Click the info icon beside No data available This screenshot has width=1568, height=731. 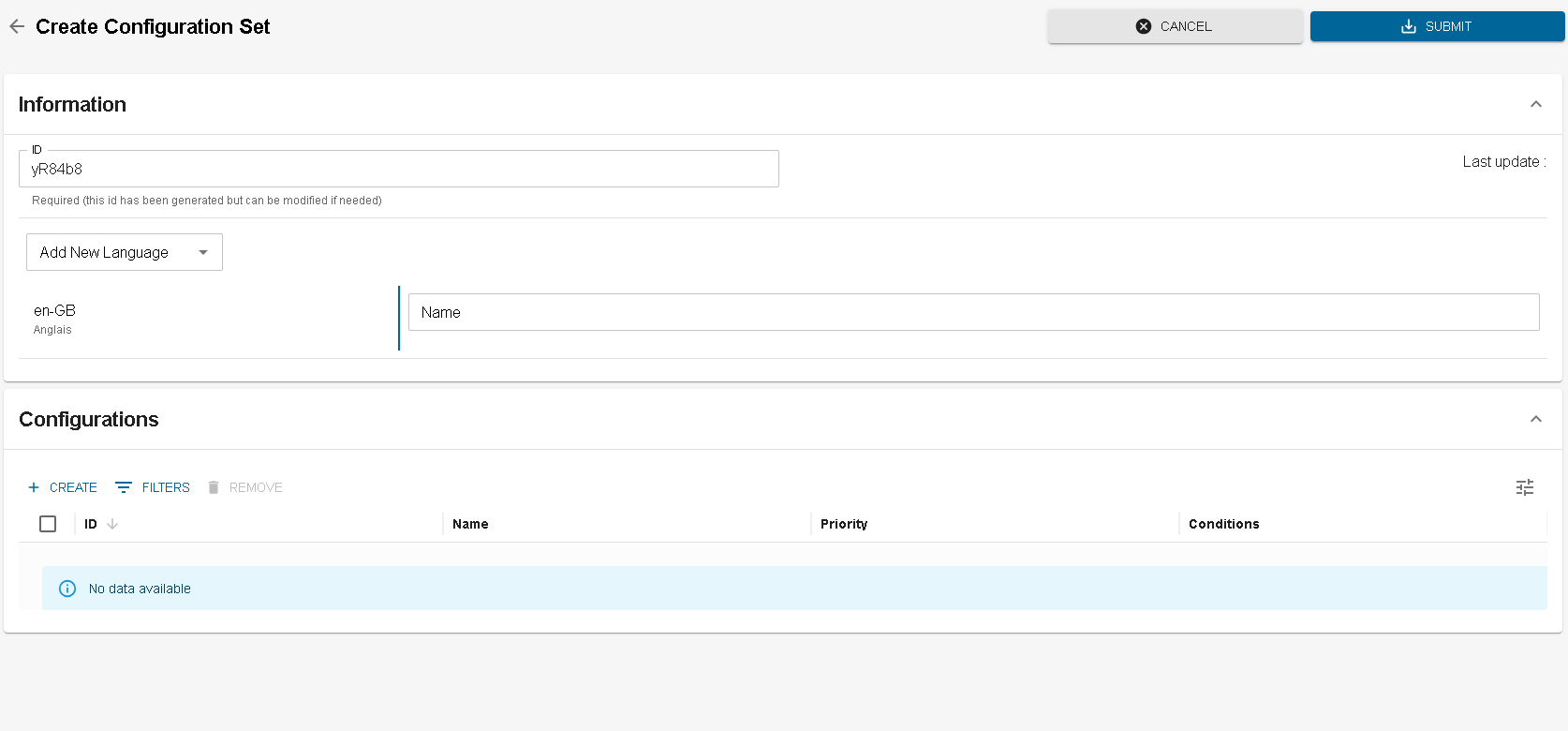(67, 589)
